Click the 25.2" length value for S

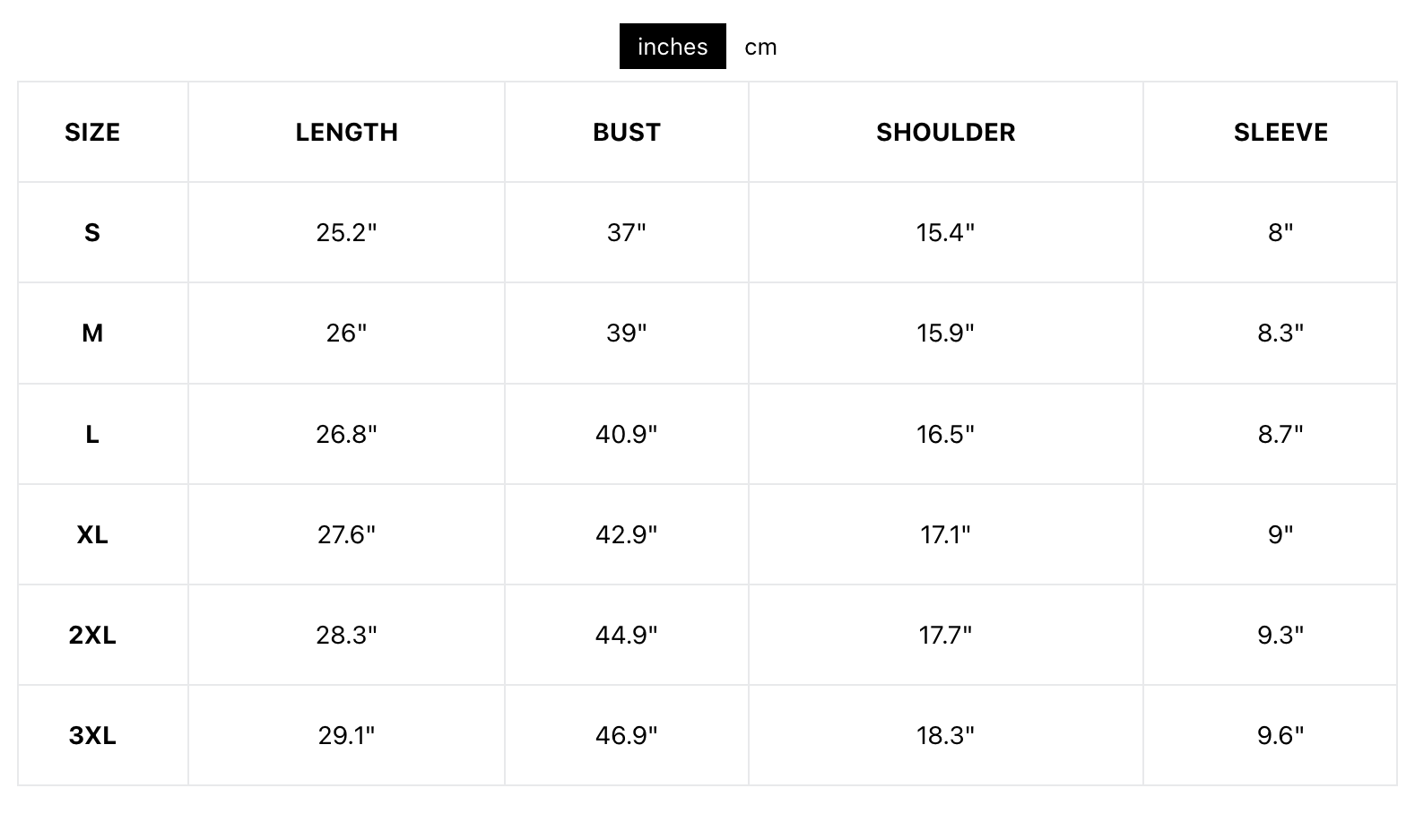coord(346,233)
